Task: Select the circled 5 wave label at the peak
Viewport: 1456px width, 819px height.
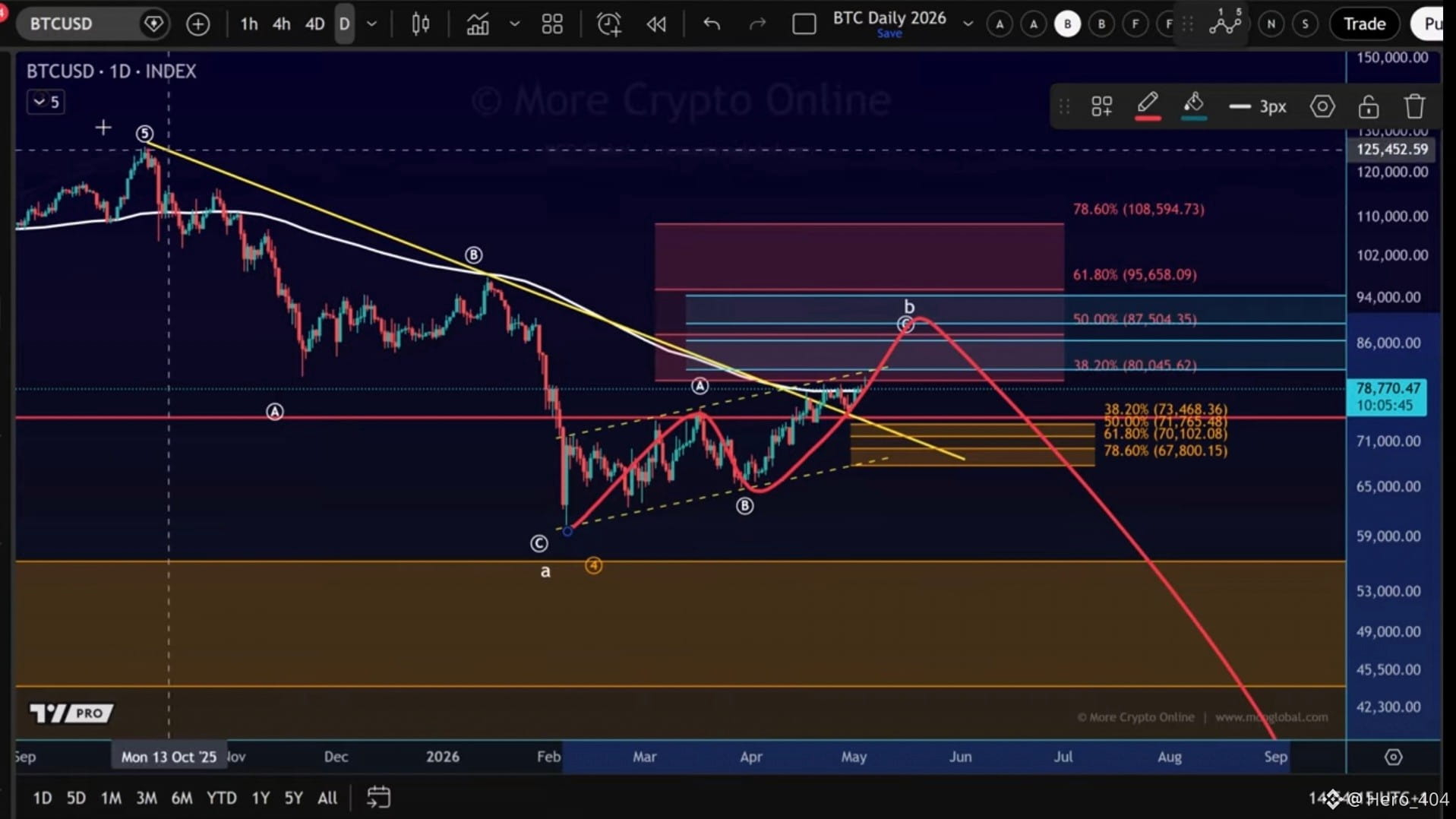Action: [x=144, y=134]
